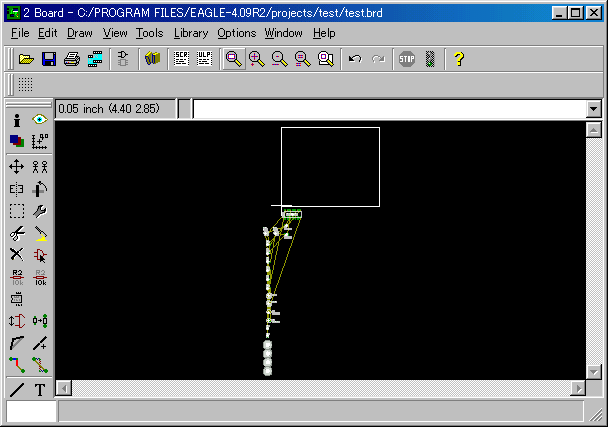
Task: Run a ULP program icon
Action: click(204, 59)
